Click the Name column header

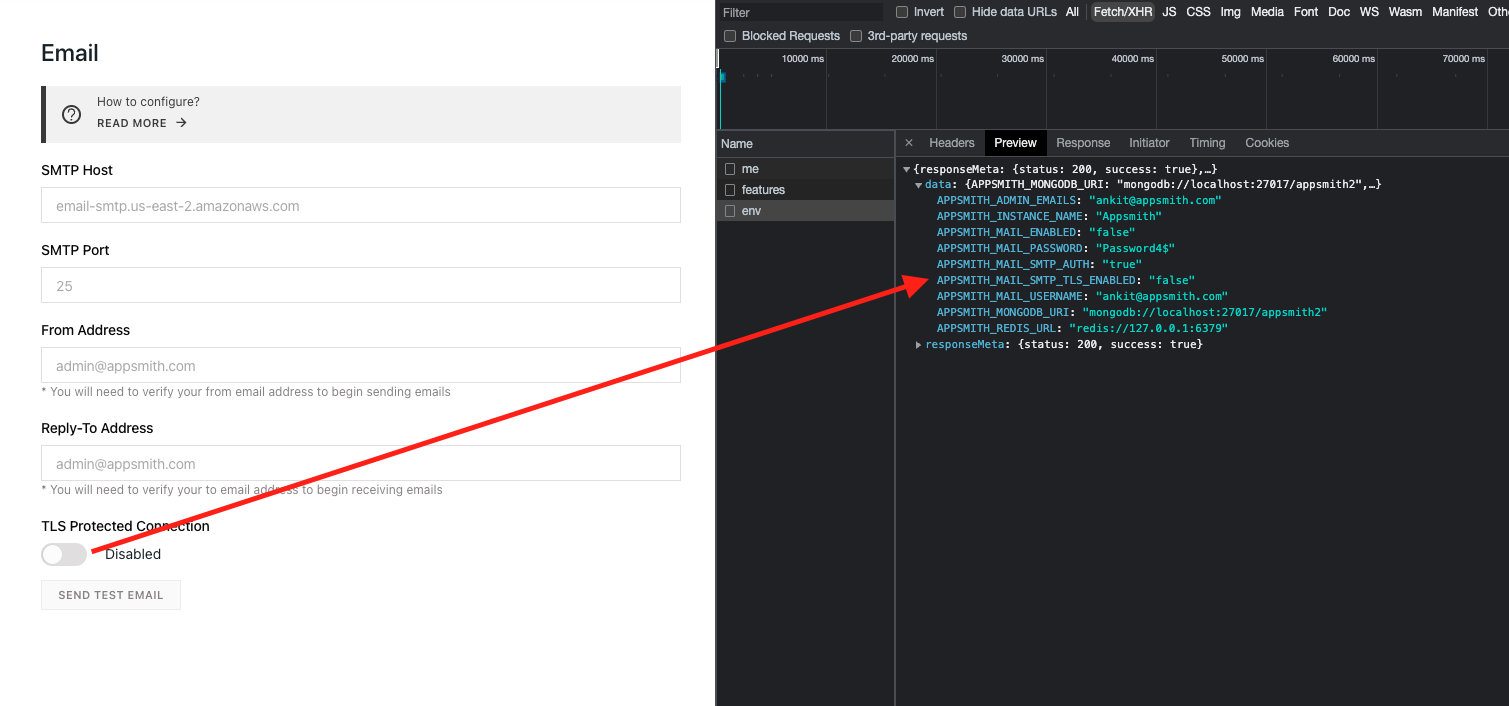(x=806, y=144)
